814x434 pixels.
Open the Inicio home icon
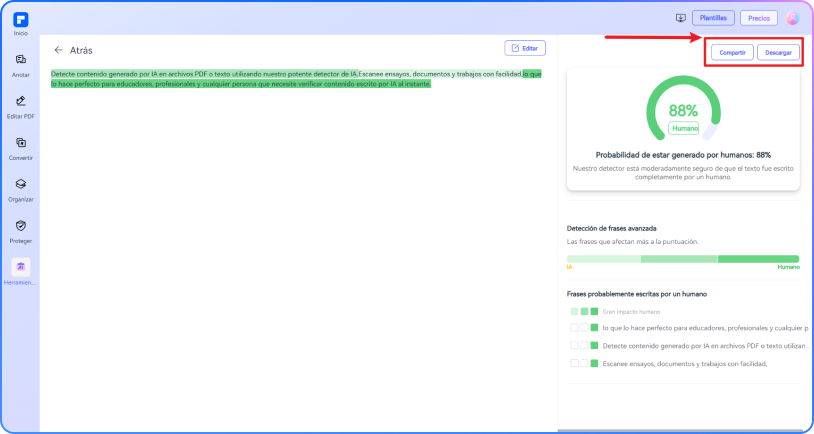tap(21, 24)
